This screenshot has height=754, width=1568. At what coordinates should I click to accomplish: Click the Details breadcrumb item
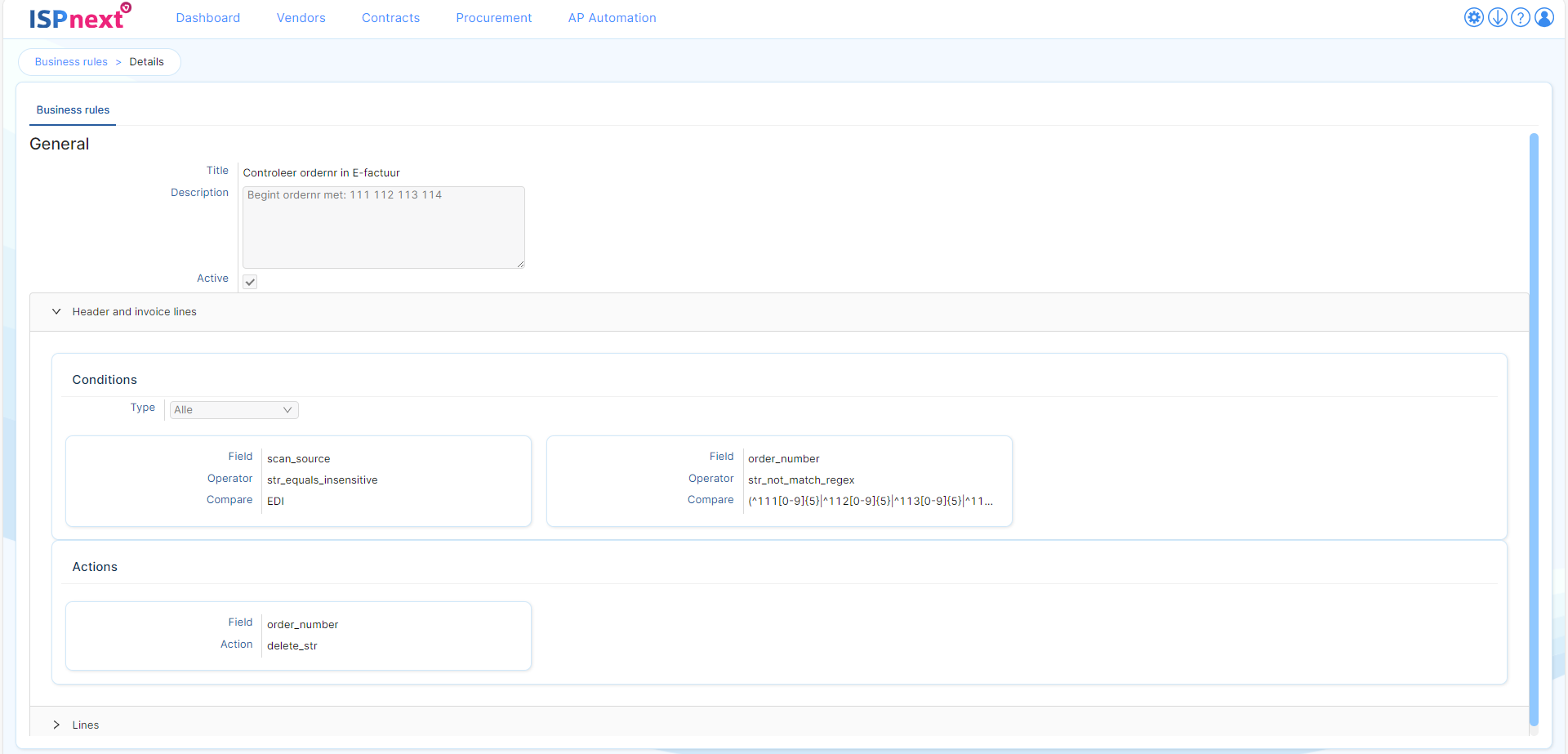coord(146,62)
